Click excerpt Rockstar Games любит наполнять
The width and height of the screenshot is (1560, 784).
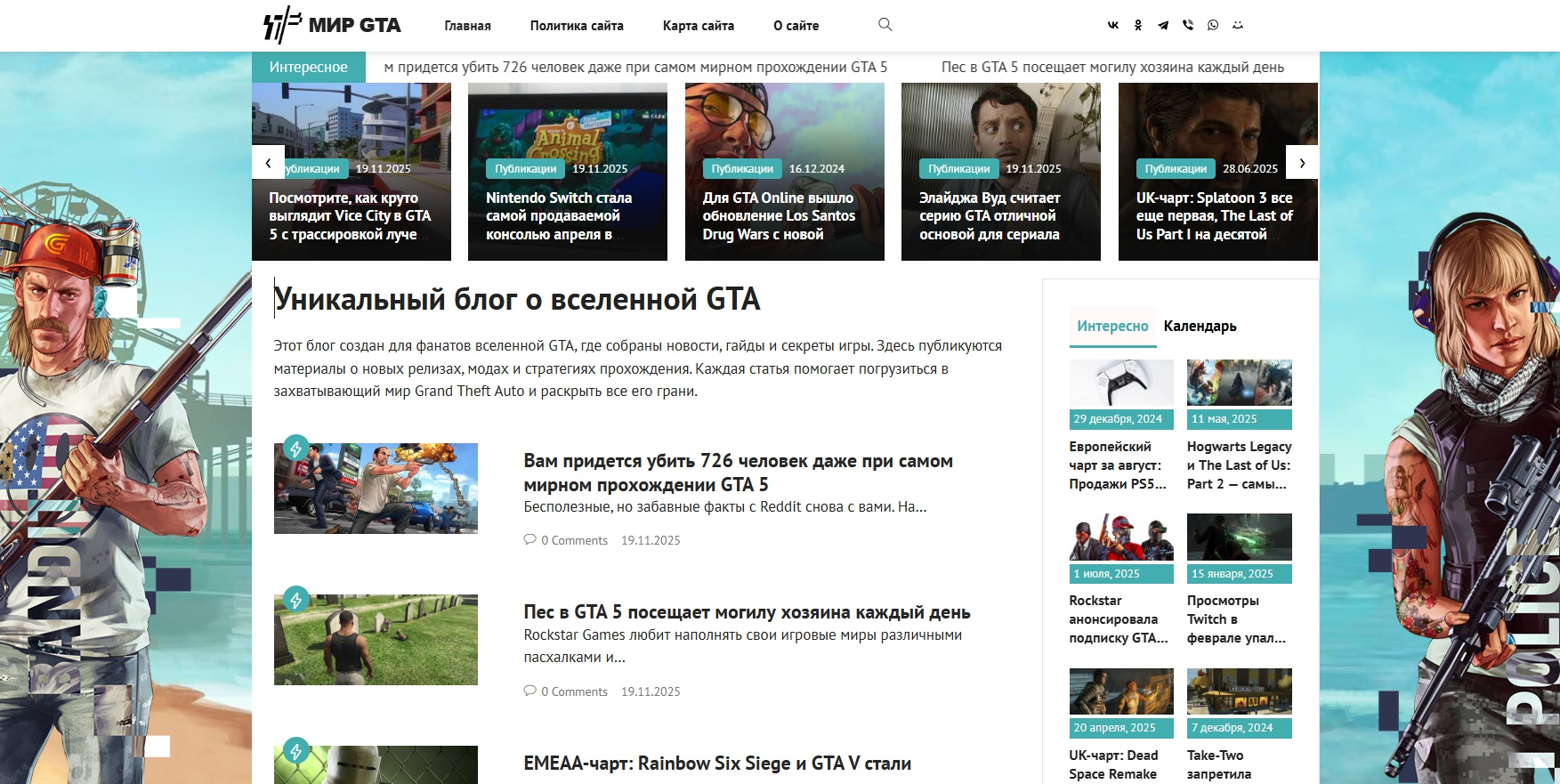(x=743, y=646)
